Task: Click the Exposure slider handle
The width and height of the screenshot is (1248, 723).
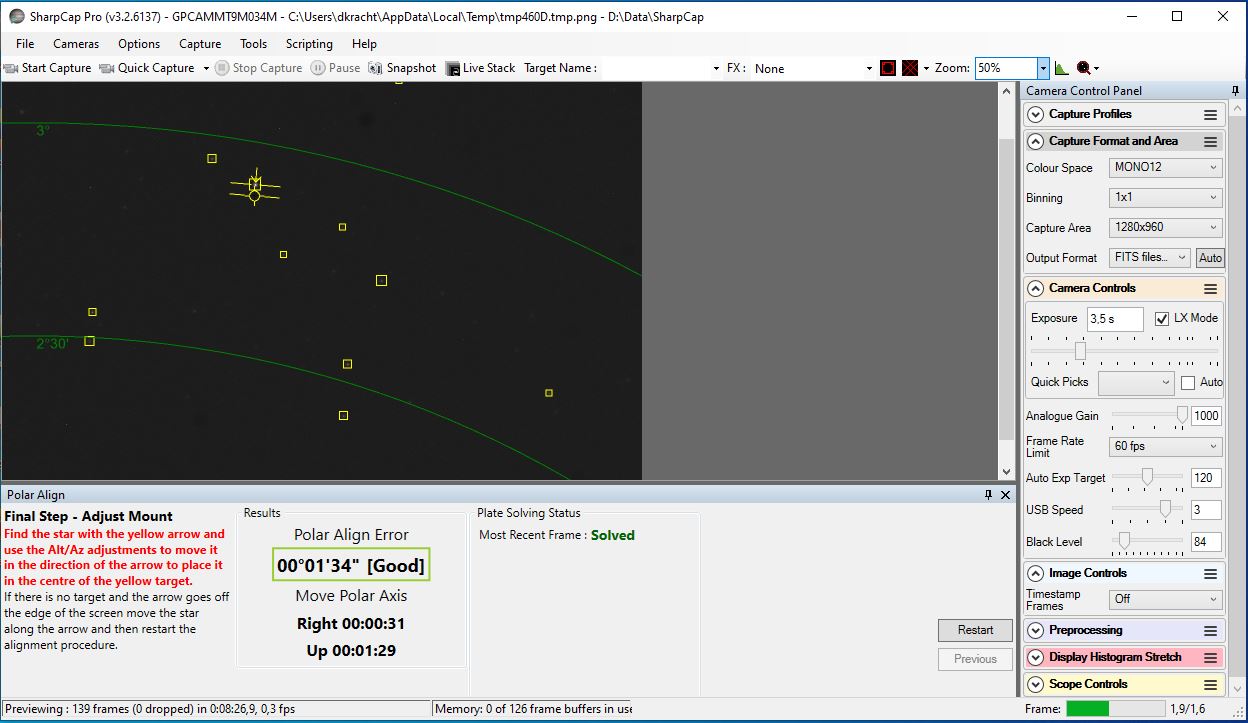Action: tap(1080, 351)
